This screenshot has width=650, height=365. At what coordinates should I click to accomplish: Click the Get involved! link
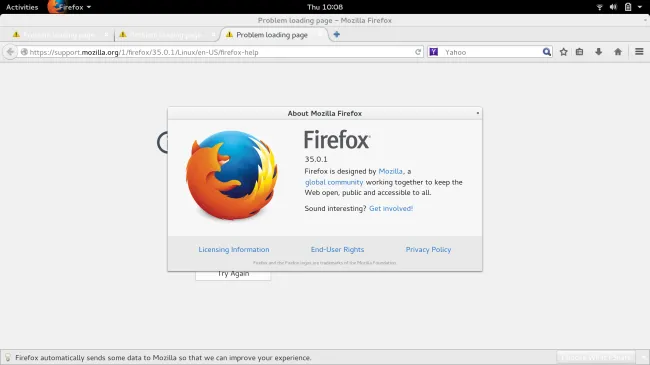[x=391, y=208]
